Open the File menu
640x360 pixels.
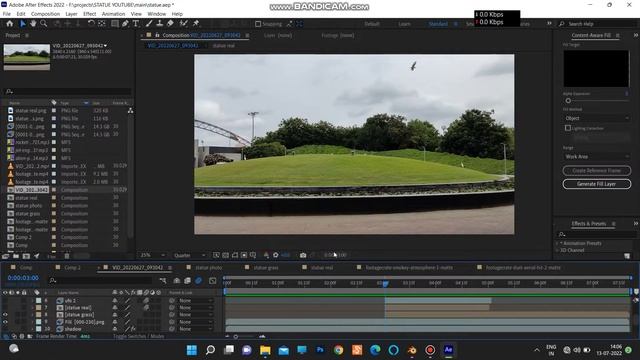click(7, 14)
